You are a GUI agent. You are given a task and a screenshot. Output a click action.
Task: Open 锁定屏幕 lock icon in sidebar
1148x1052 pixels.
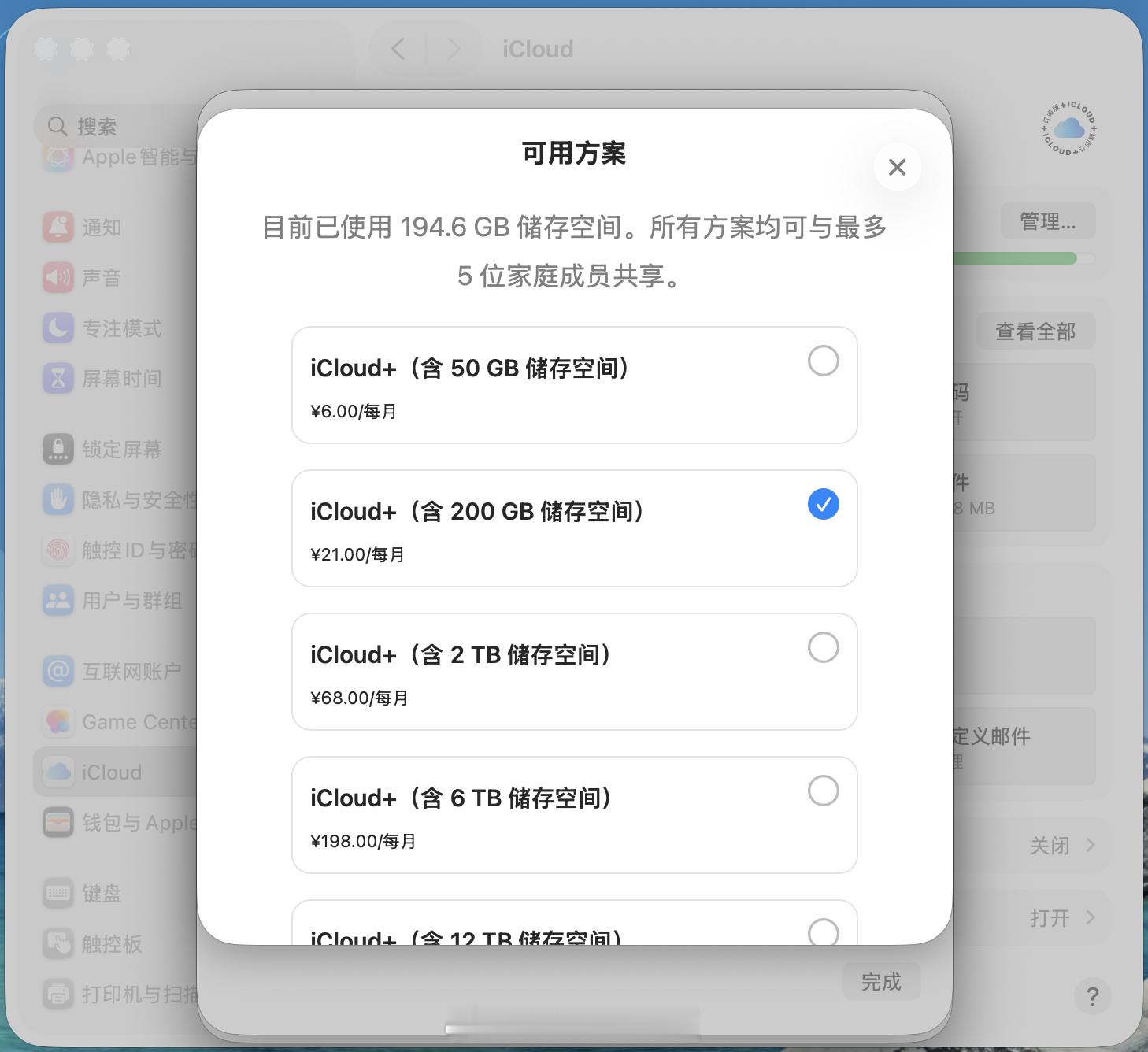click(58, 450)
